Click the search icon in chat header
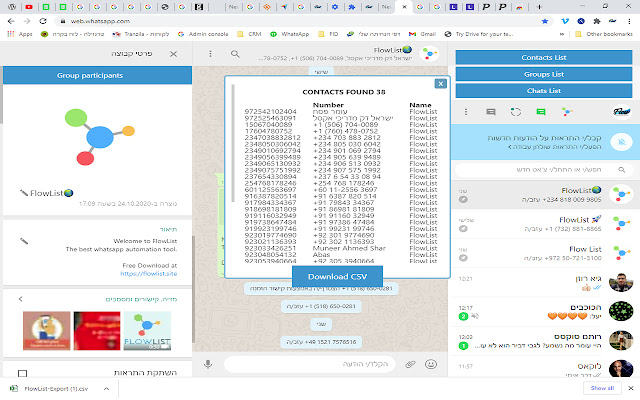 [x=235, y=53]
